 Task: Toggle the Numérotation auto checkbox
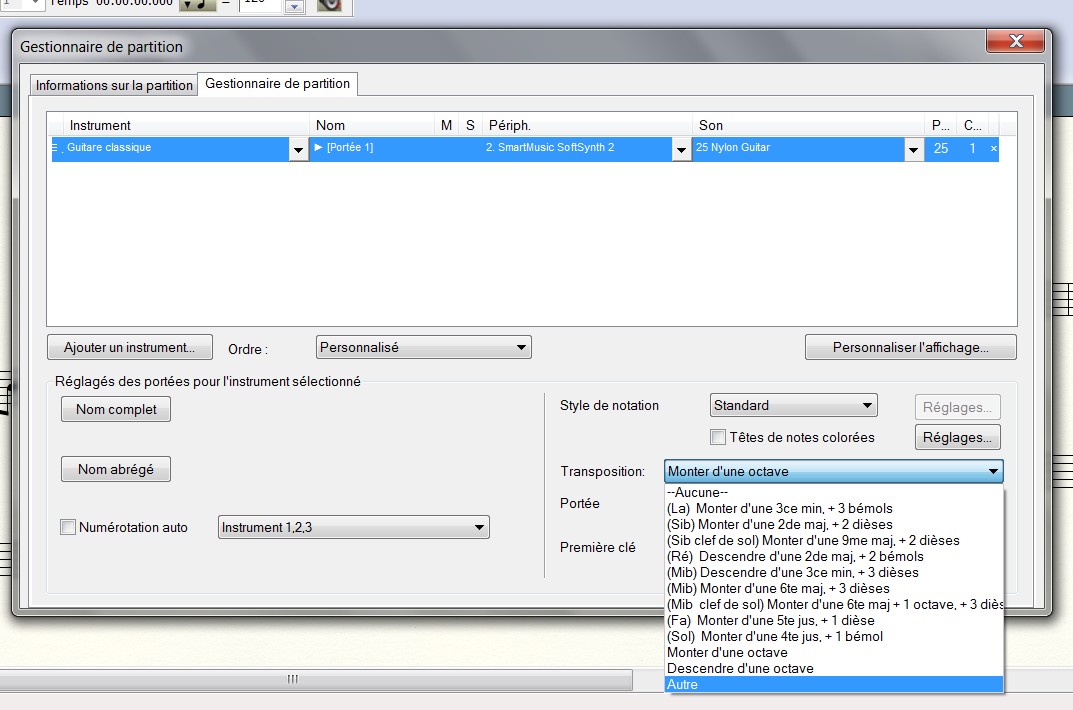pos(68,527)
